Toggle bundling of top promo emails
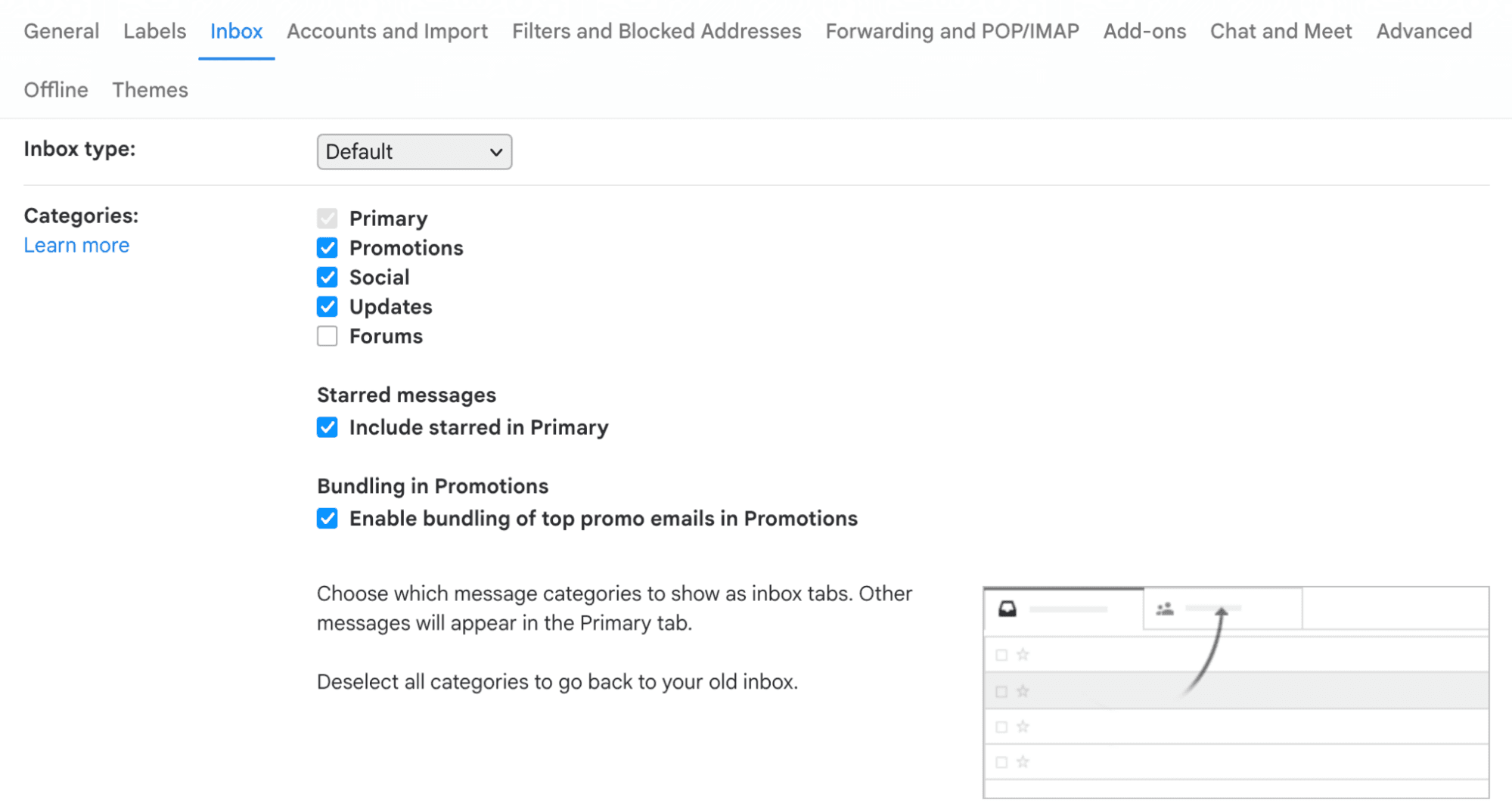1512x803 pixels. [x=327, y=519]
